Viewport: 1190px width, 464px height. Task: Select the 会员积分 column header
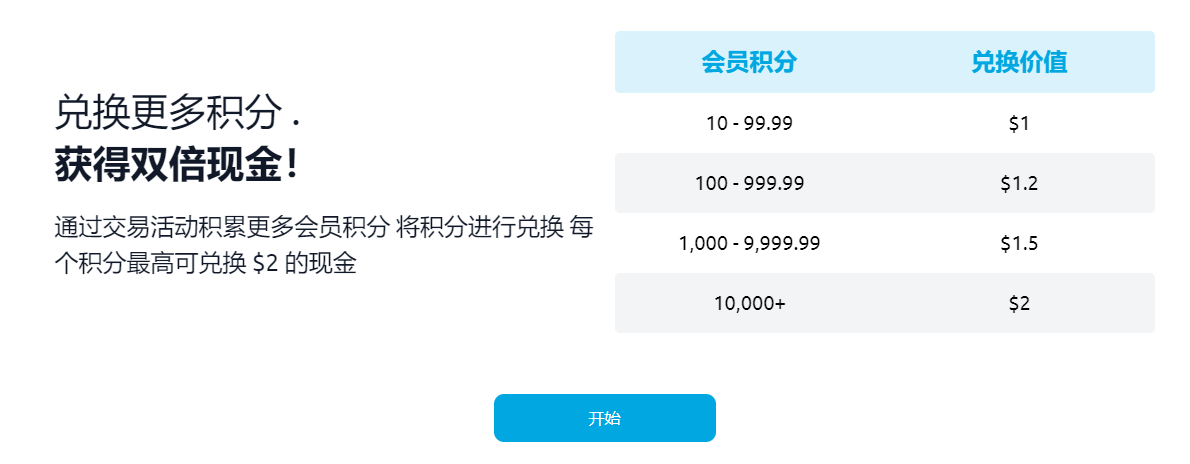pos(748,63)
